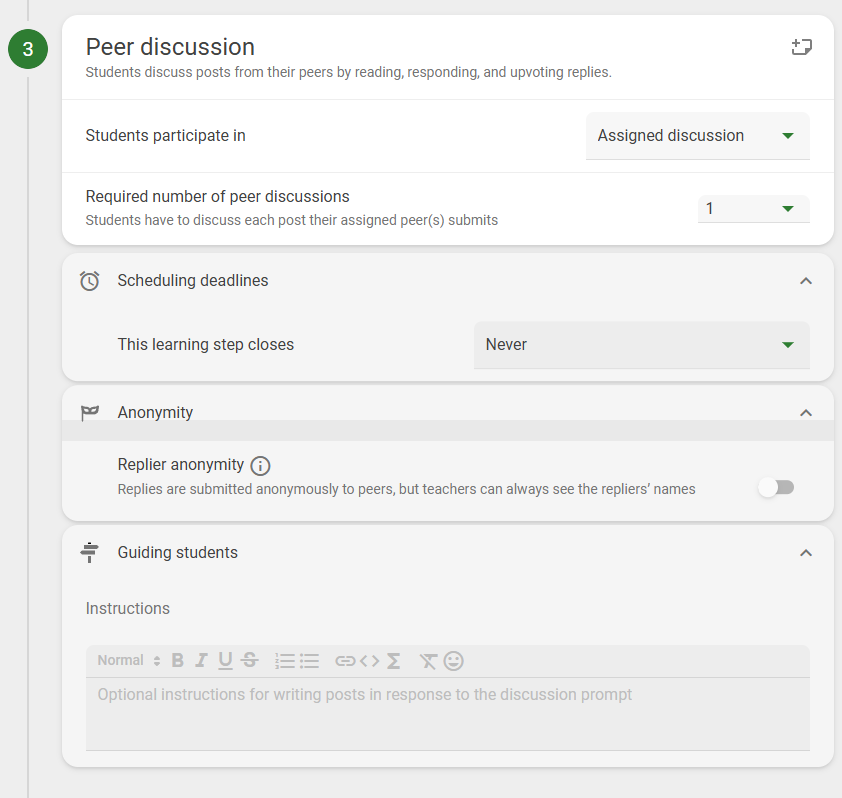This screenshot has width=842, height=798.
Task: Change the required number of peer discussions
Action: pos(753,209)
